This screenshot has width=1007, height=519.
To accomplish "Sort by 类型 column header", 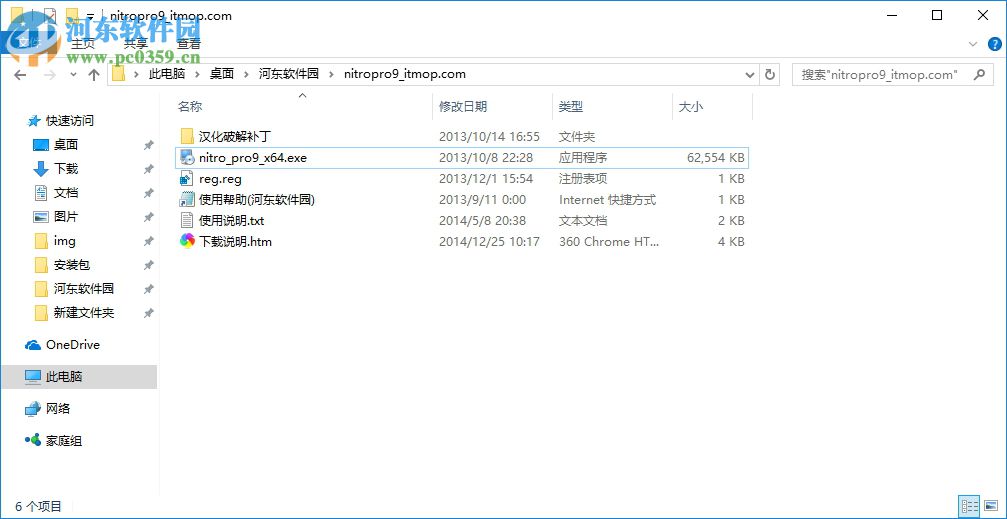I will point(571,107).
